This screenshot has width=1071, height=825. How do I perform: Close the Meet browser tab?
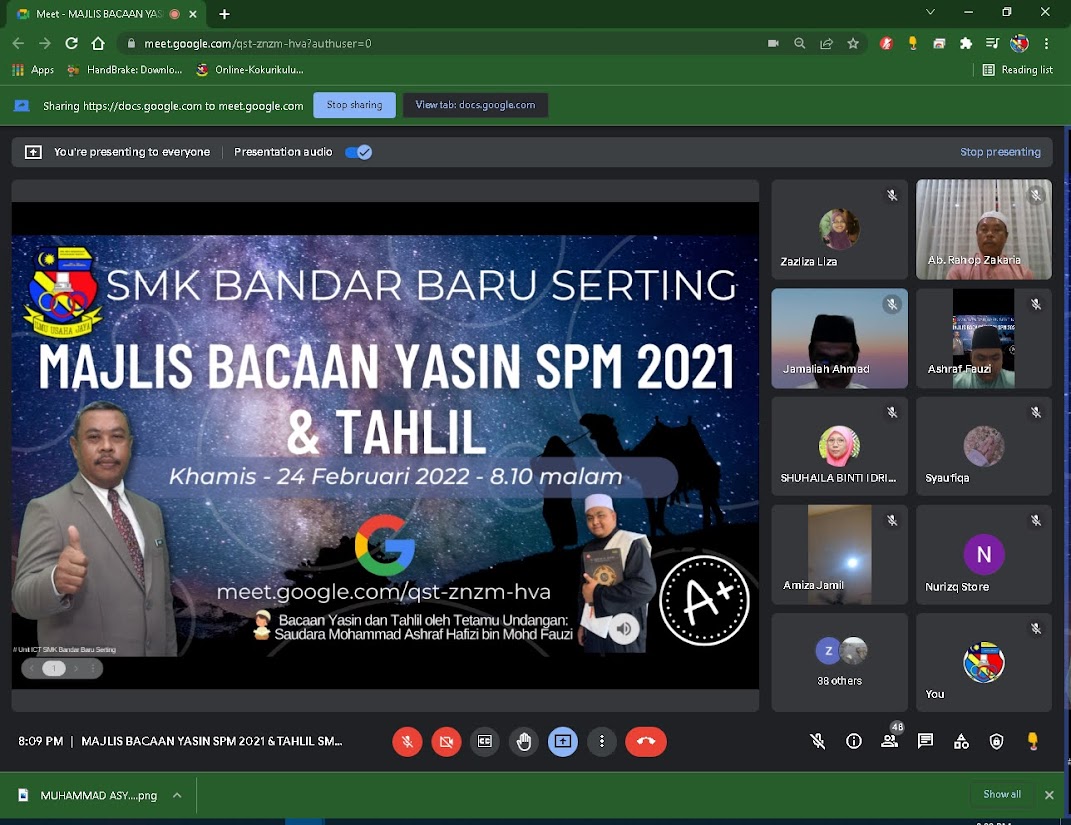[193, 14]
